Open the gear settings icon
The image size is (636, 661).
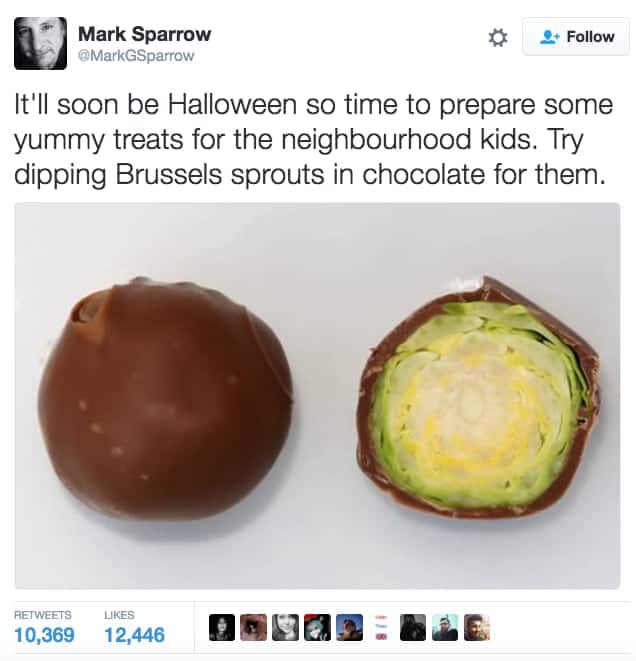498,38
